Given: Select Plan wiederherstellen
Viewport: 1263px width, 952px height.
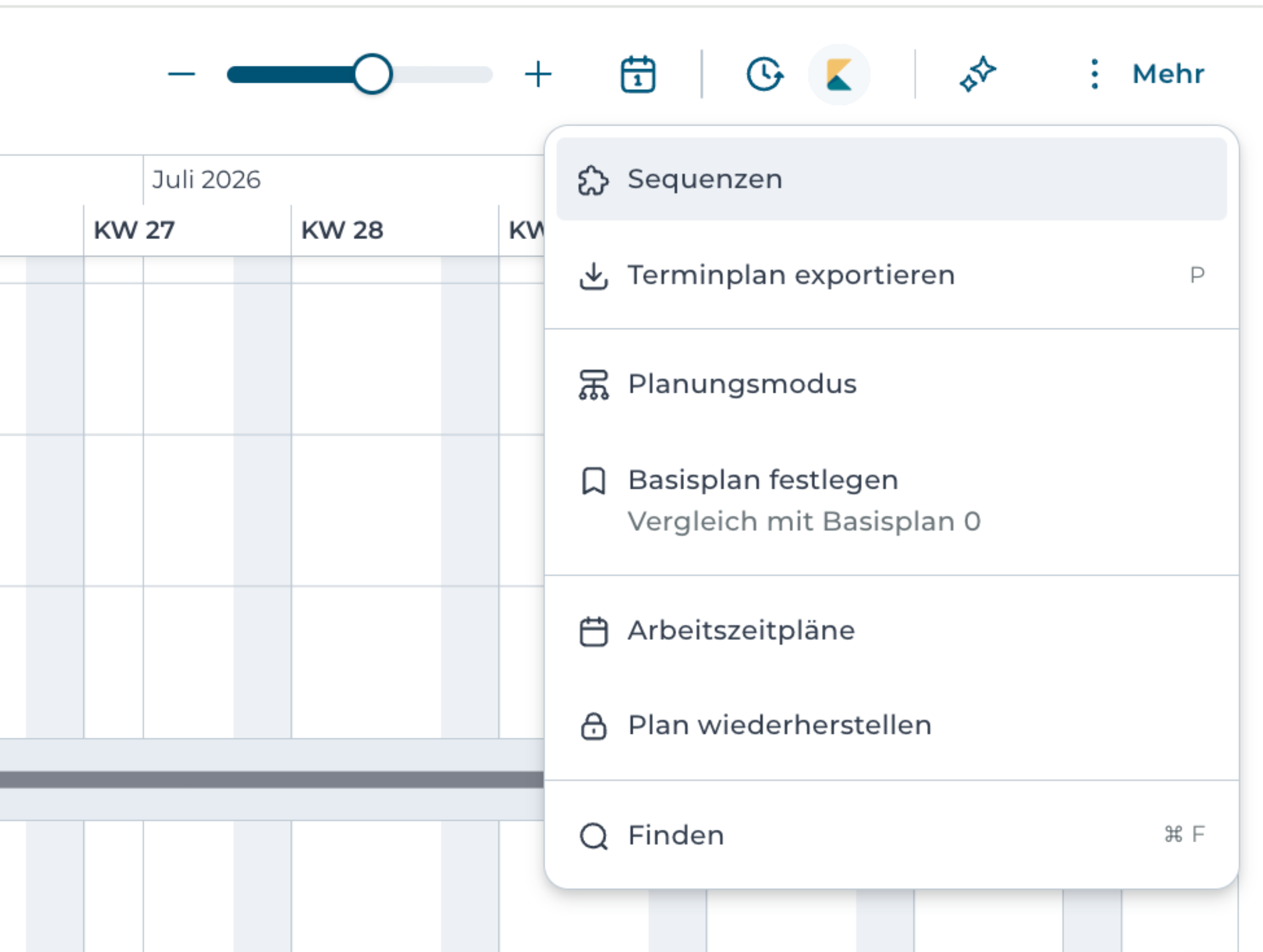Looking at the screenshot, I should tap(891, 726).
